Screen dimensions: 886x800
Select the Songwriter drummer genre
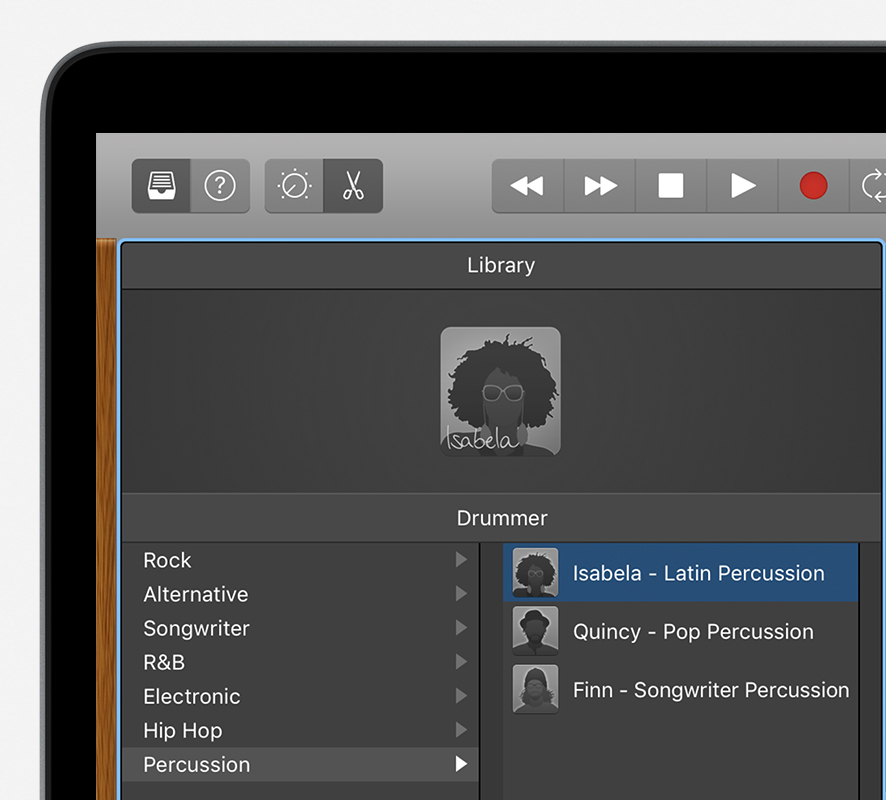pyautogui.click(x=300, y=628)
